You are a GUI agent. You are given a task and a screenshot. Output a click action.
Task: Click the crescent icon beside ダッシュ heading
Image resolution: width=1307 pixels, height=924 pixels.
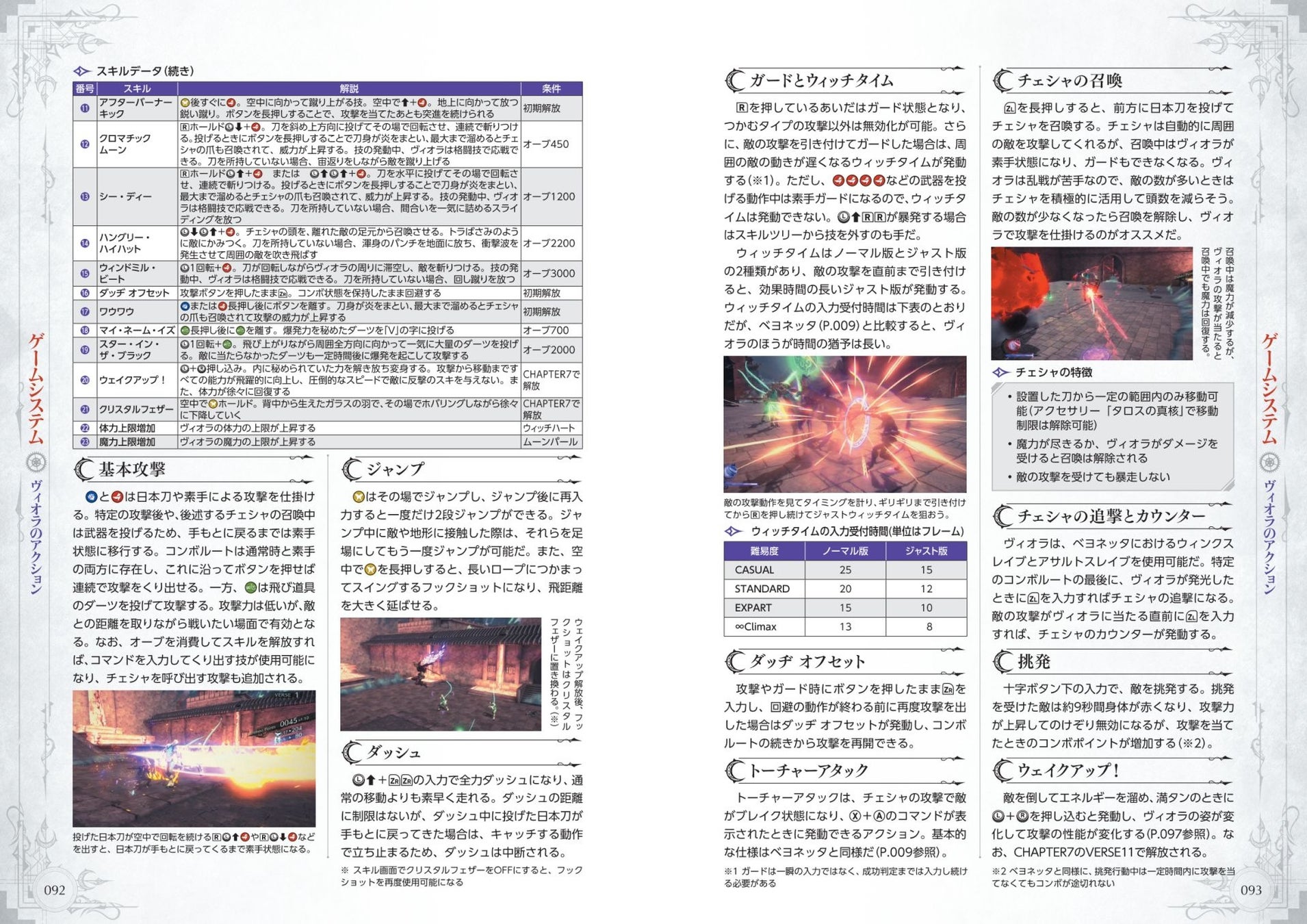pos(352,753)
